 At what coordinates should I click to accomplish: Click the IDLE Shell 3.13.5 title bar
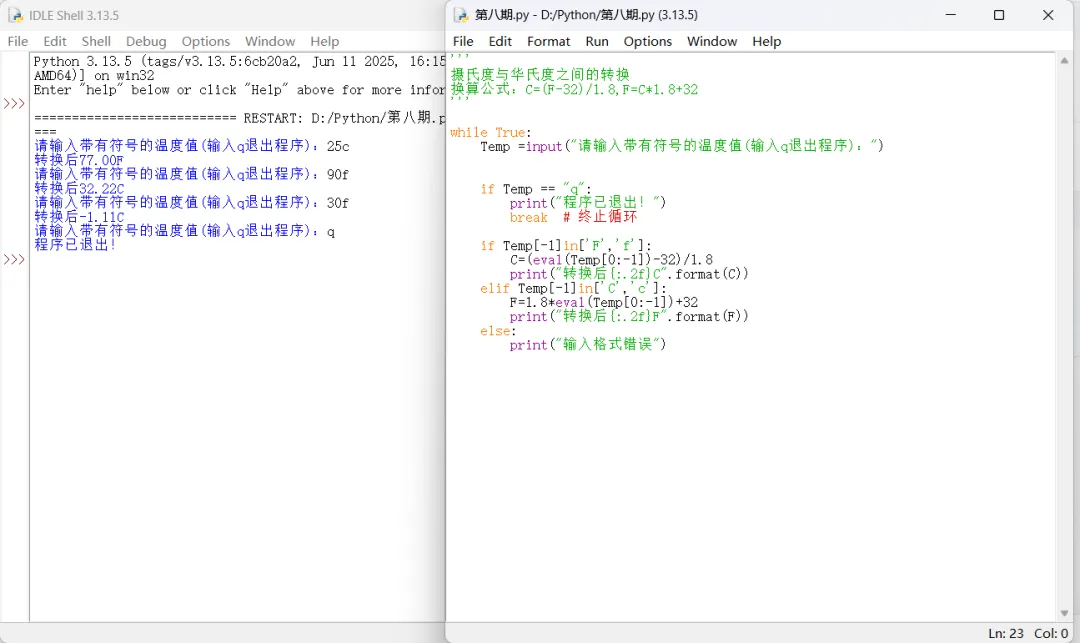[223, 15]
